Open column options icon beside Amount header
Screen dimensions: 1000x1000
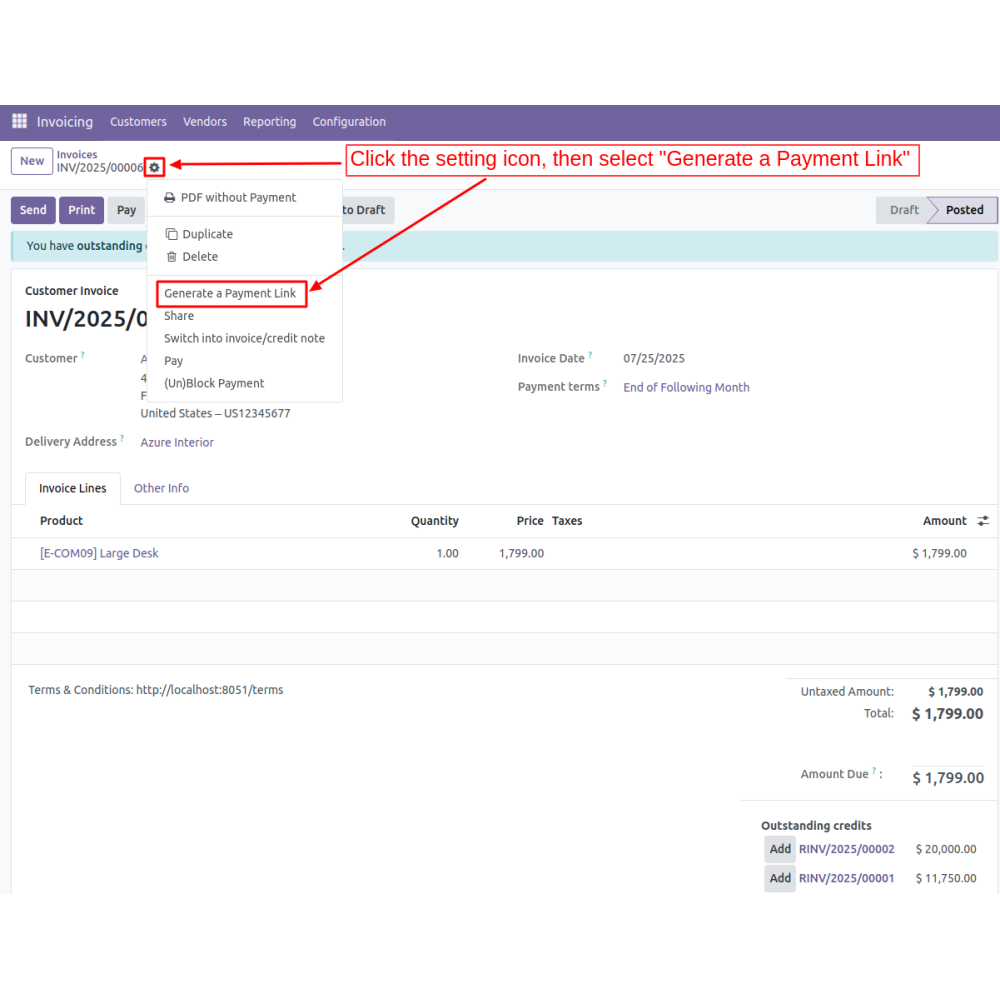pyautogui.click(x=983, y=521)
